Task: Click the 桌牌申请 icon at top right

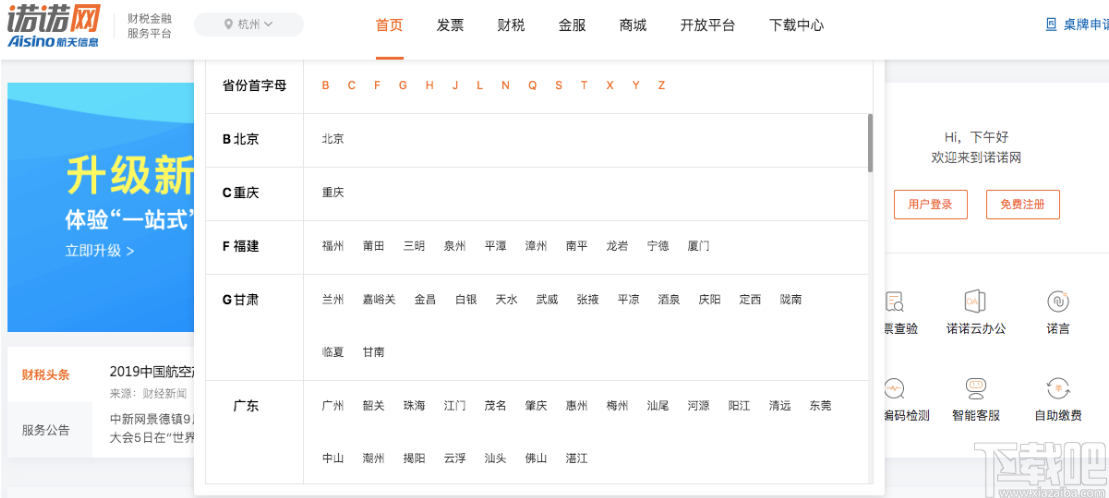Action: 1051,25
